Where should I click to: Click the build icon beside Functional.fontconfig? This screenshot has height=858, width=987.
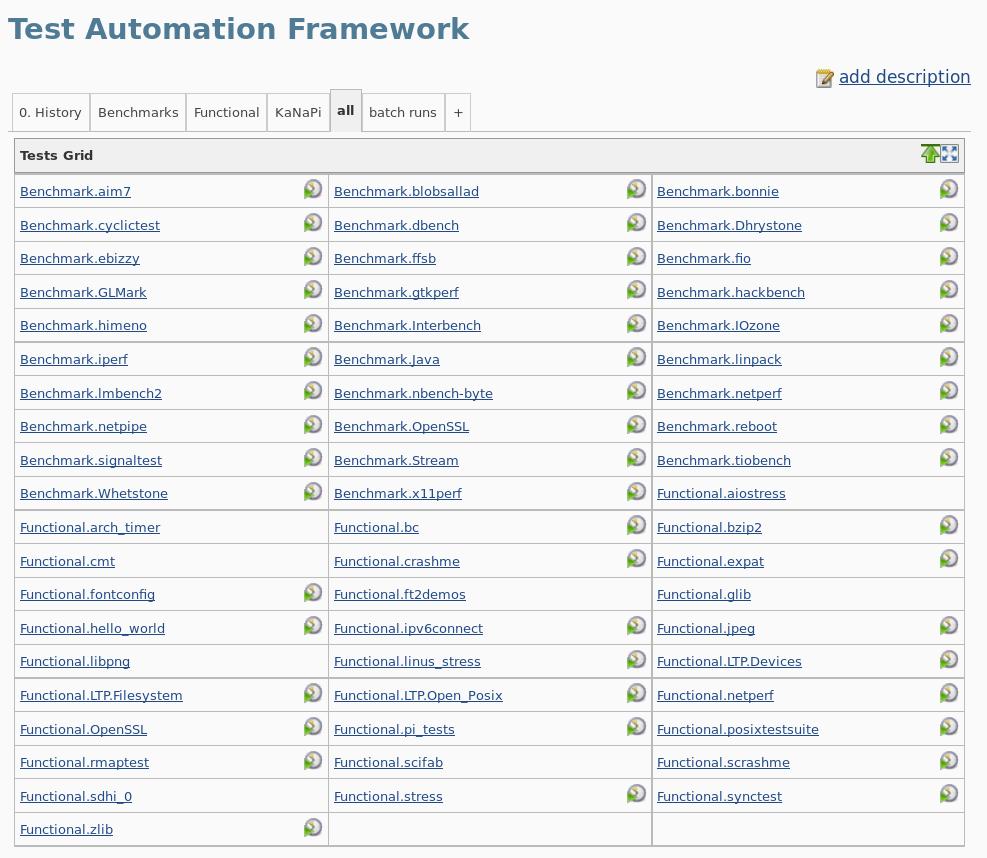[313, 592]
